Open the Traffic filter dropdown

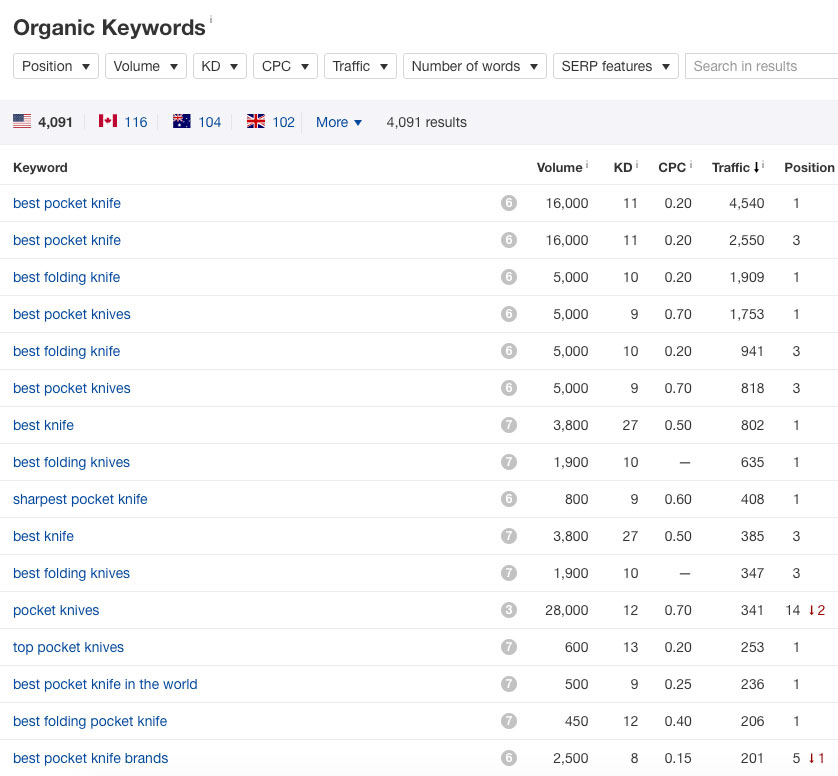click(360, 66)
